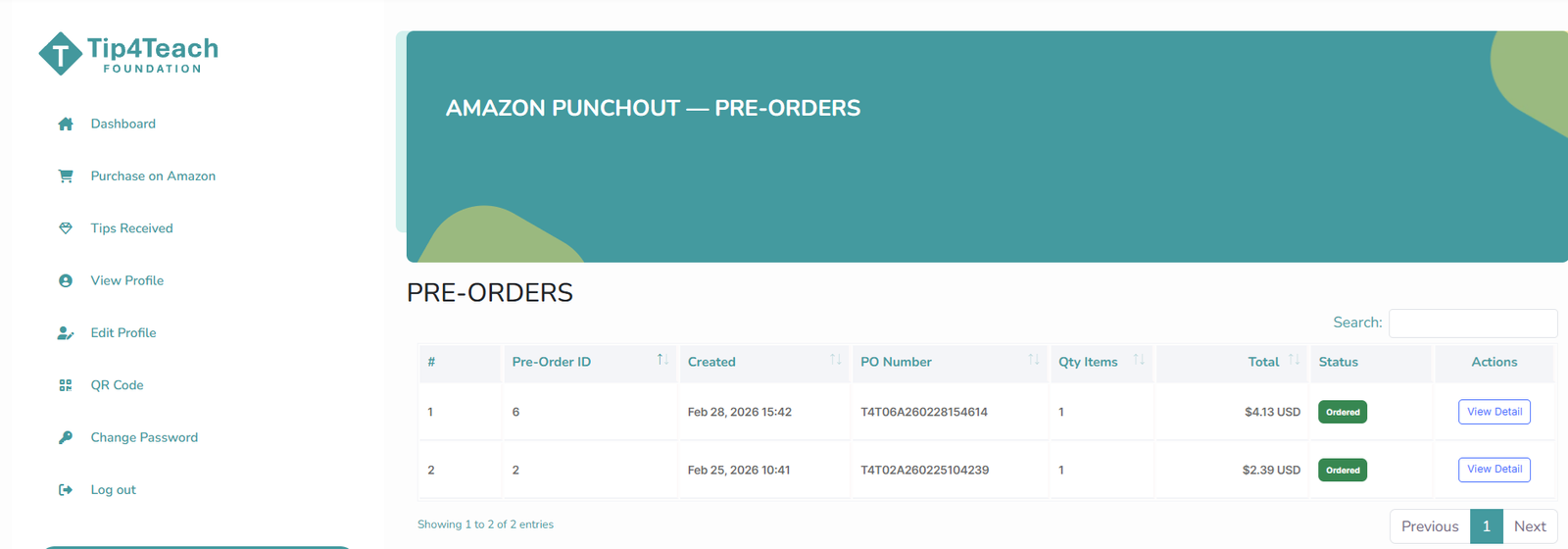This screenshot has height=549, width=1568.
Task: Click the Tip4Teach Foundation logo
Action: coord(128,54)
